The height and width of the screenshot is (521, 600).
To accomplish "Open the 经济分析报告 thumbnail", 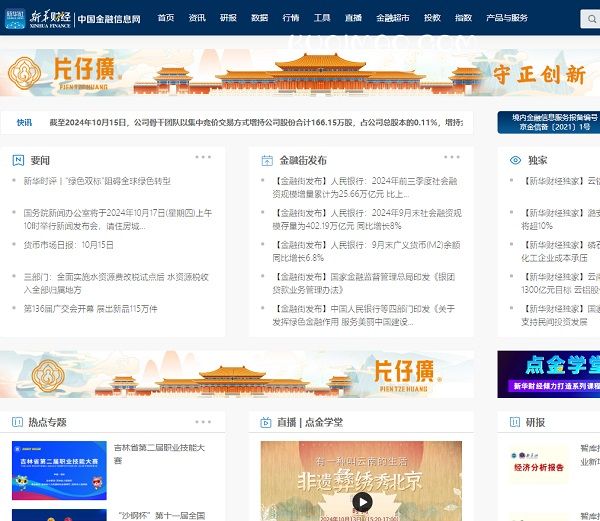I will coord(539,463).
